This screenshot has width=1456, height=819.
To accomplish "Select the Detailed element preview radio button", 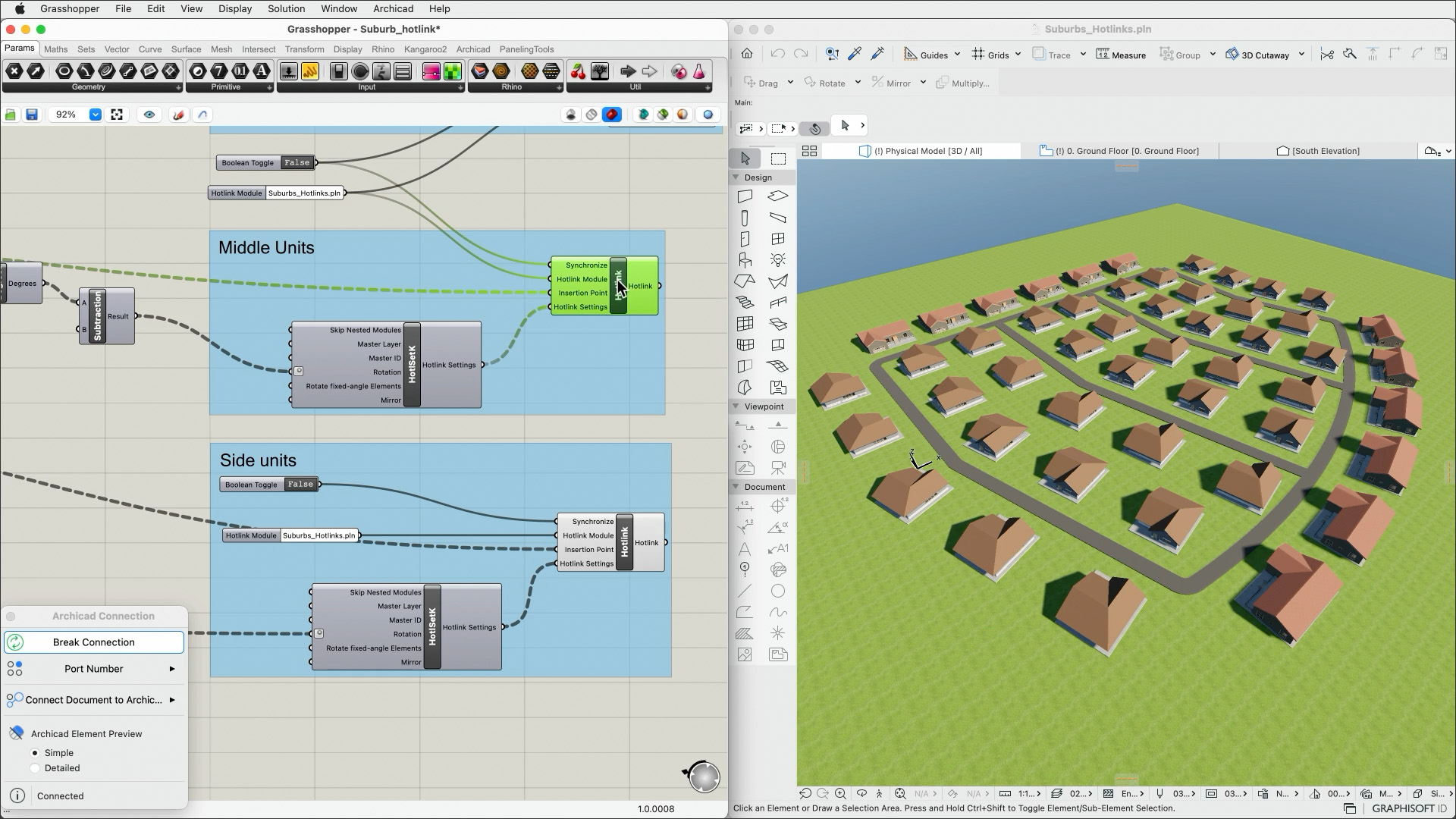I will [35, 768].
